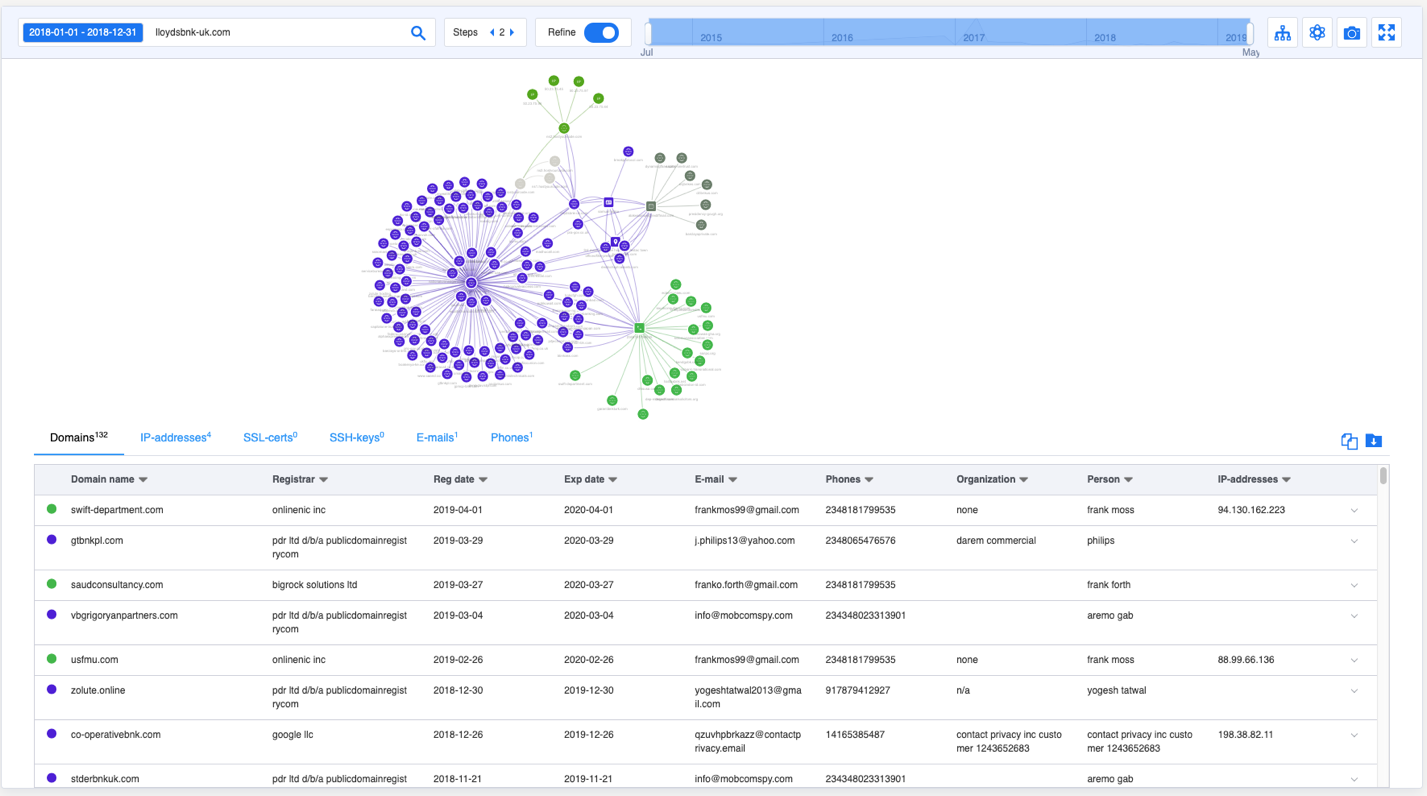The height and width of the screenshot is (796, 1427).
Task: Switch to the SSH-keys tab
Action: (357, 438)
